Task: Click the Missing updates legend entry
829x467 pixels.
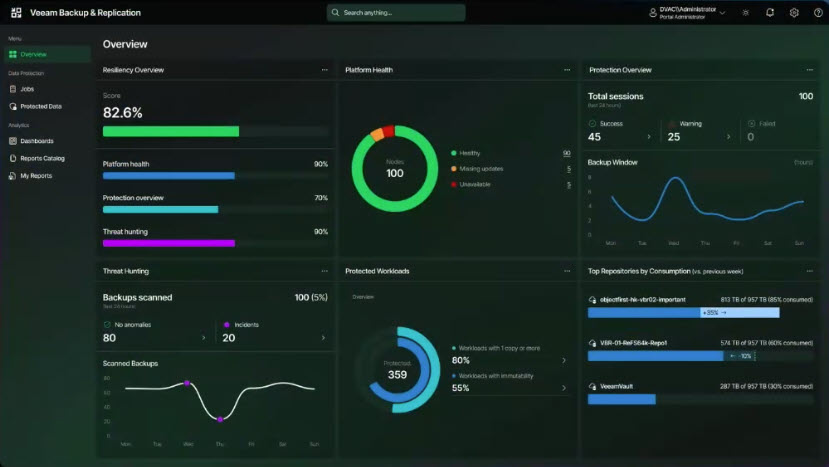Action: point(477,169)
